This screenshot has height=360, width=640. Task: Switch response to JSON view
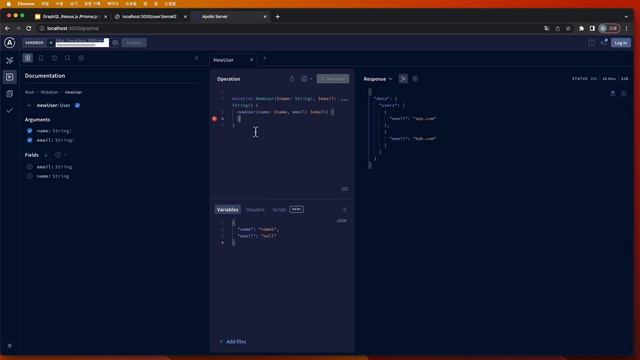403,79
